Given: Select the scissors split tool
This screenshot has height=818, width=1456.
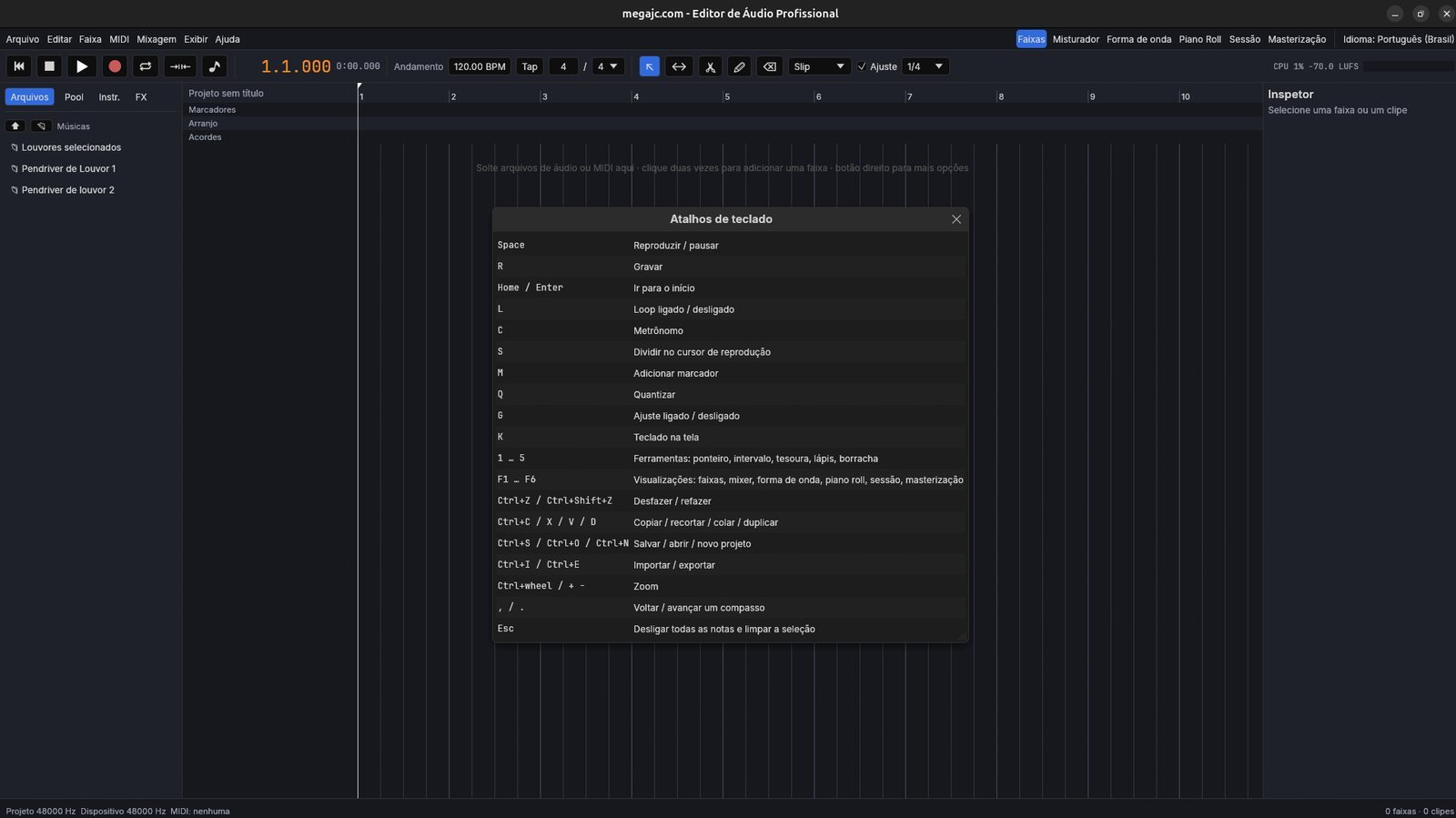Looking at the screenshot, I should click(710, 66).
